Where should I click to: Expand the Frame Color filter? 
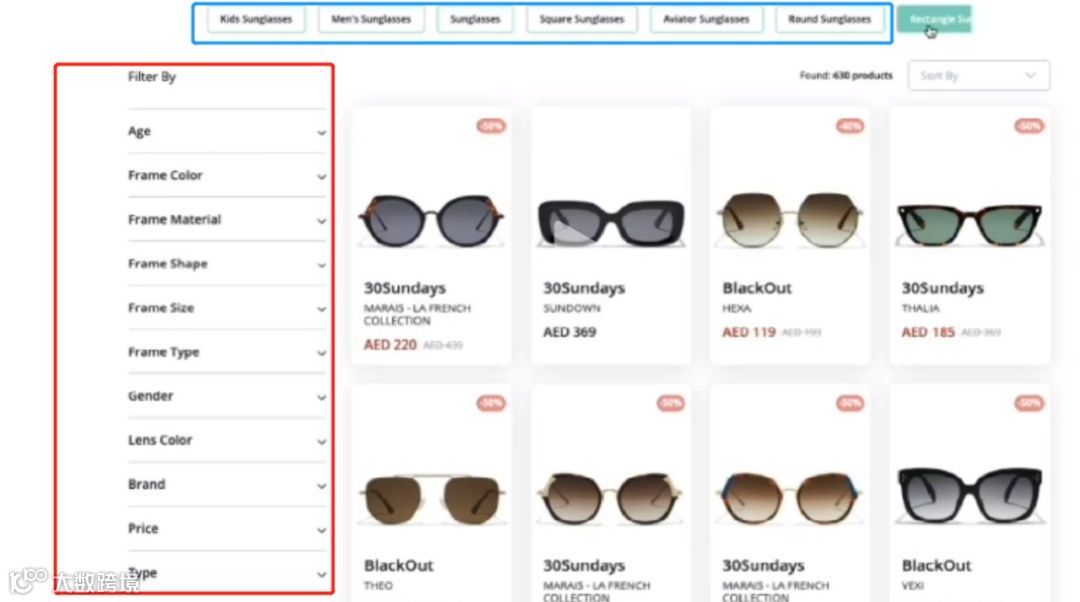pos(227,176)
